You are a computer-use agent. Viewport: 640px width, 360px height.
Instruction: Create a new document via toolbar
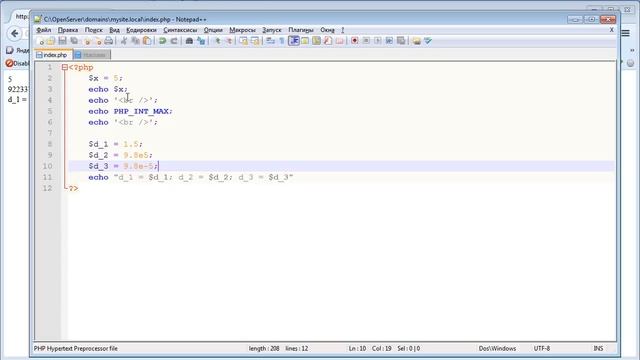pos(40,41)
